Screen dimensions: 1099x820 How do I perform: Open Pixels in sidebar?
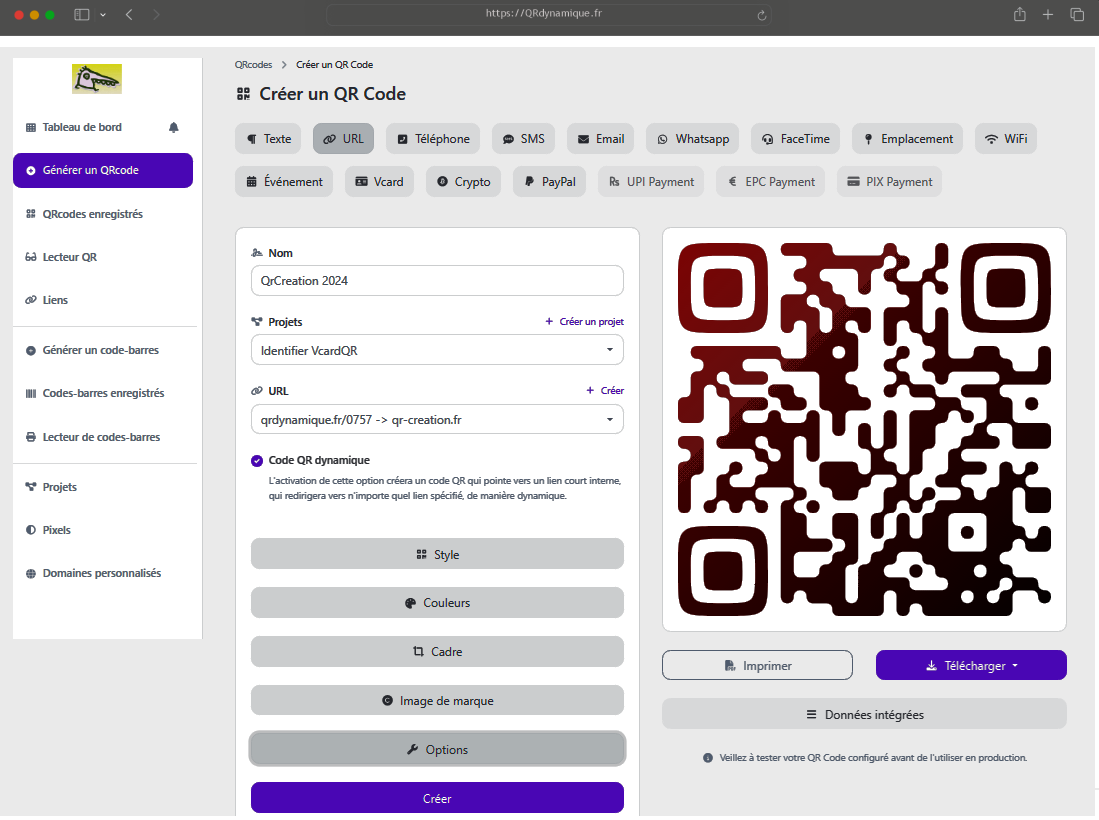click(x=56, y=531)
